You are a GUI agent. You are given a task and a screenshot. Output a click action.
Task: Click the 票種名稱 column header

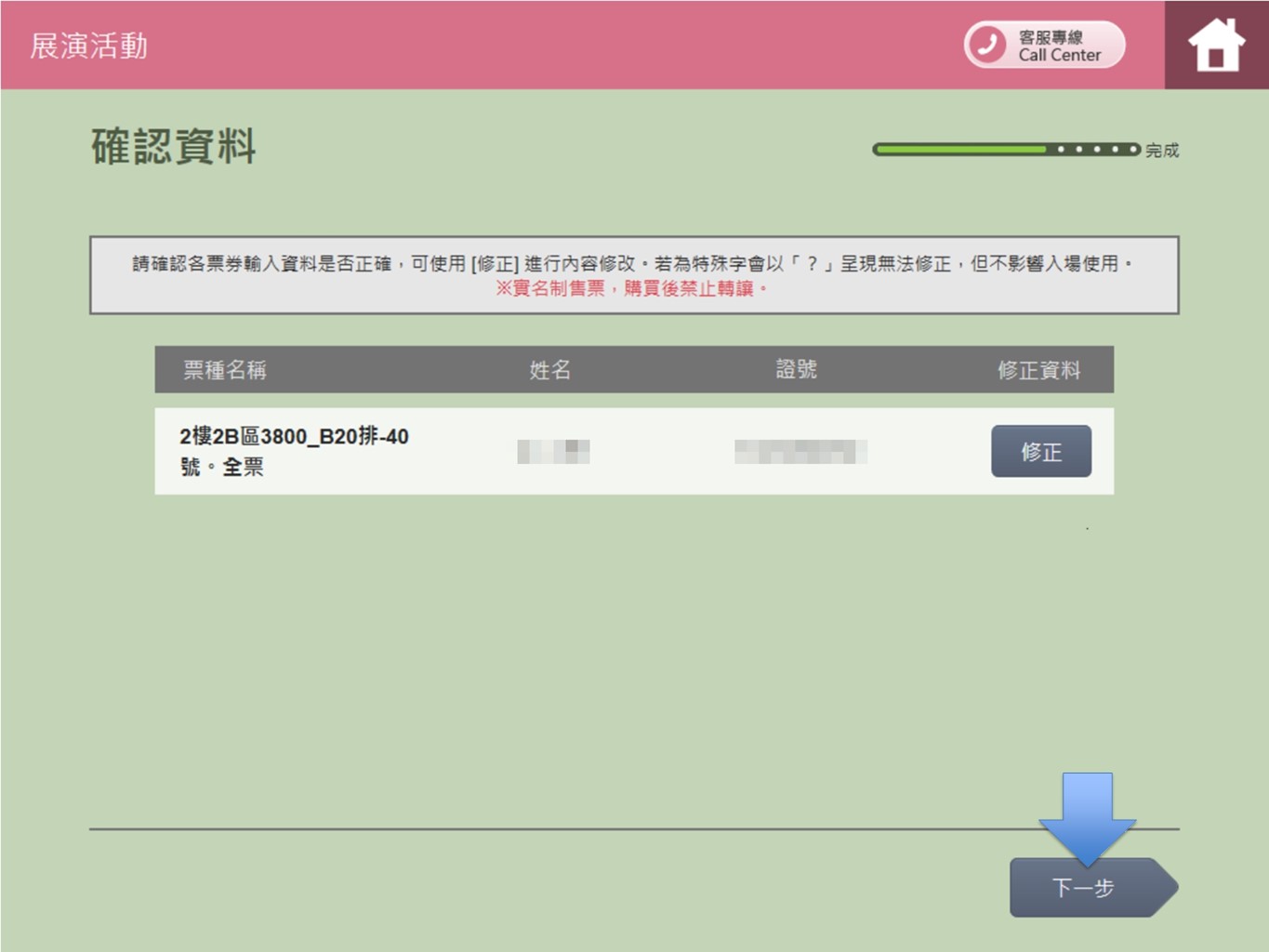click(x=224, y=370)
